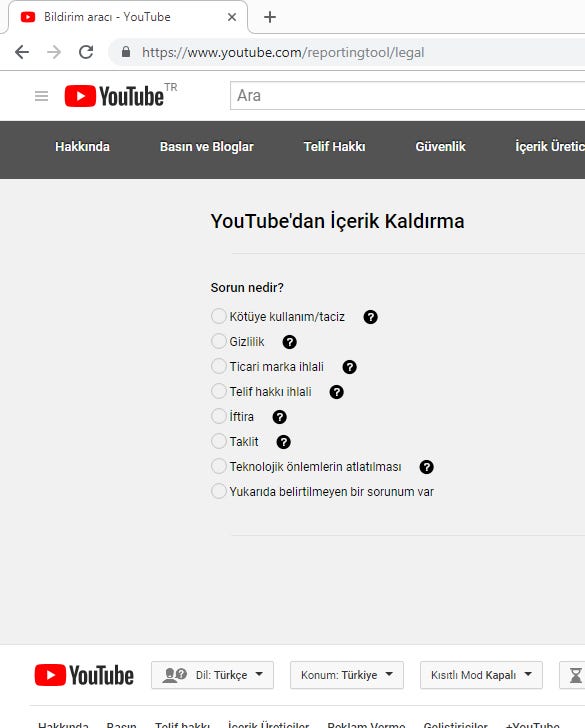585x728 pixels.
Task: Select Kötüye kullanım/taciz radio option
Action: 219,316
